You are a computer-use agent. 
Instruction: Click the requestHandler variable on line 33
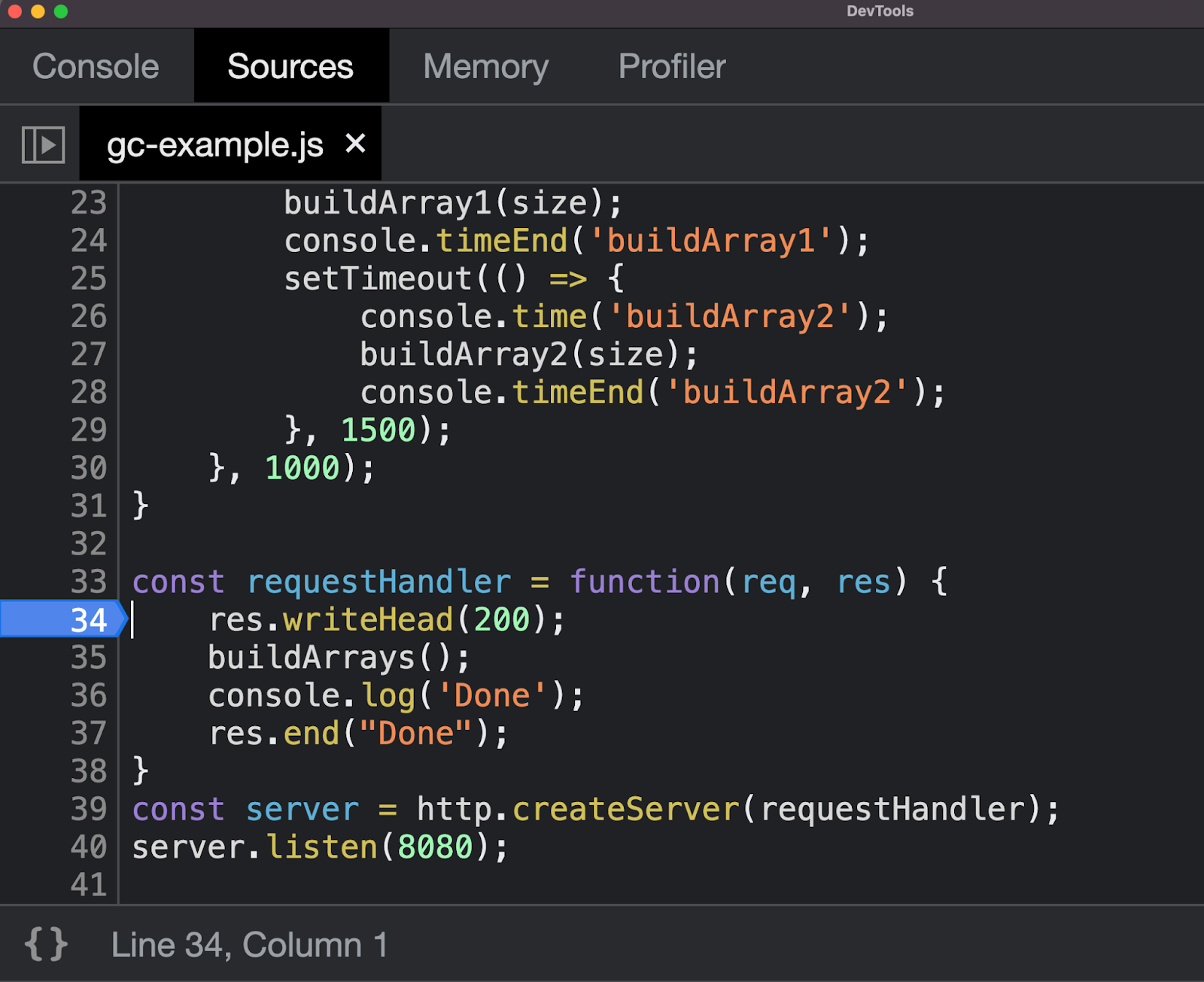click(x=379, y=582)
